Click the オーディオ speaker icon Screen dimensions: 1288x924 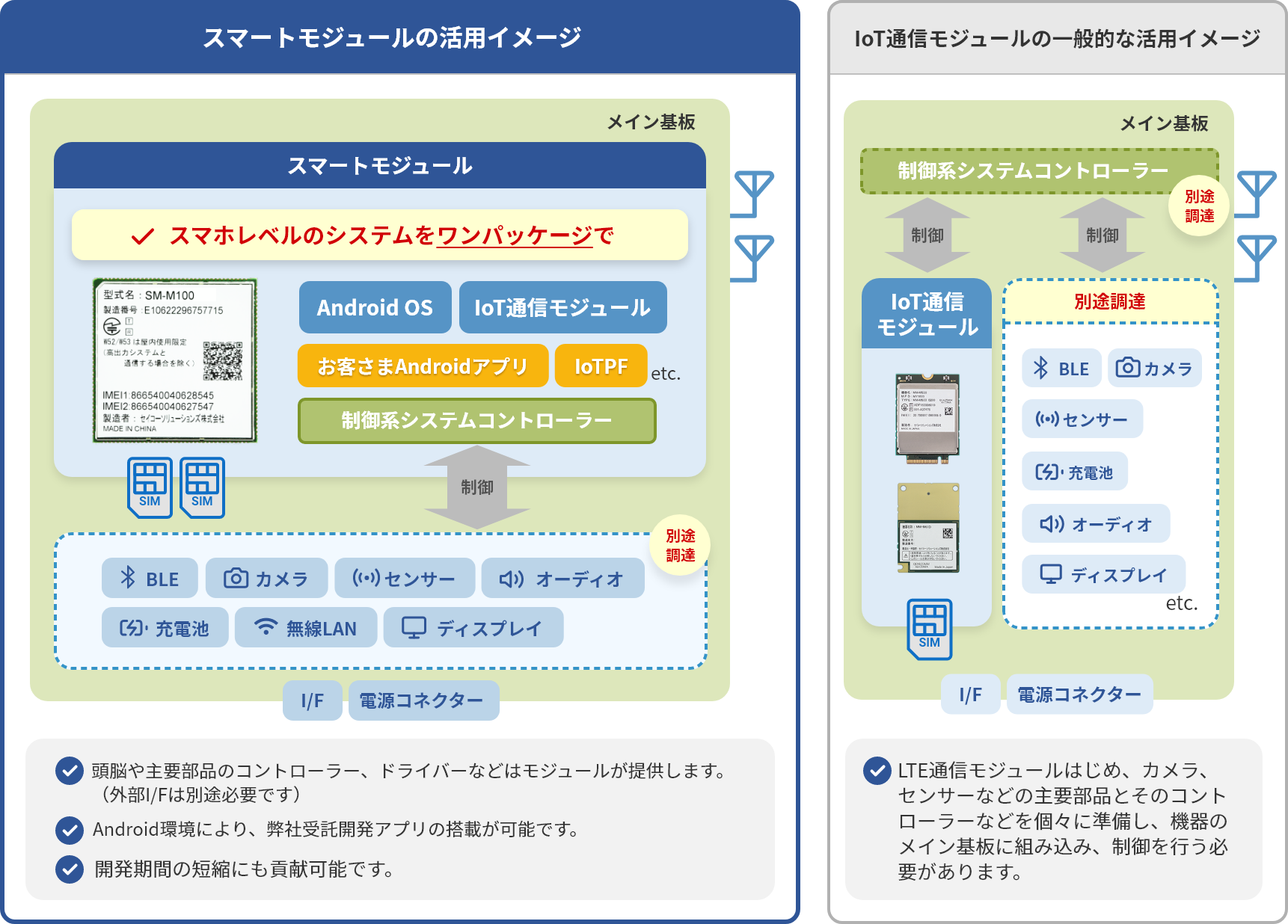click(512, 577)
